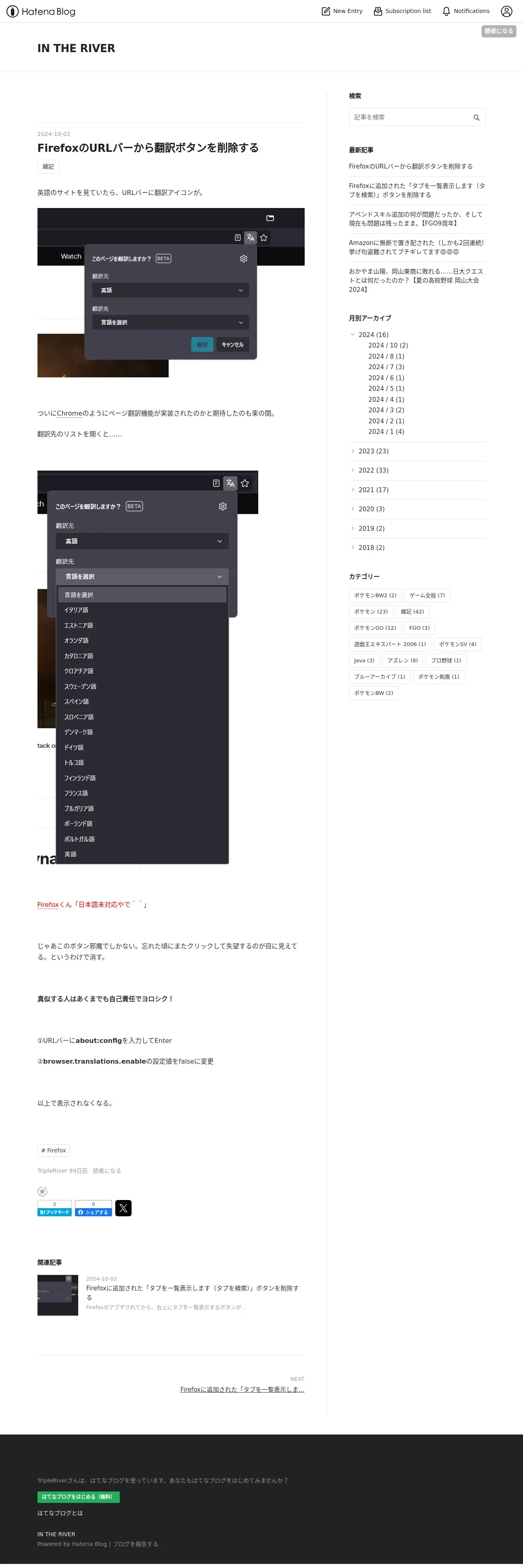The image size is (523, 1568).
Task: Add a Hatena star to the post
Action: [43, 1192]
